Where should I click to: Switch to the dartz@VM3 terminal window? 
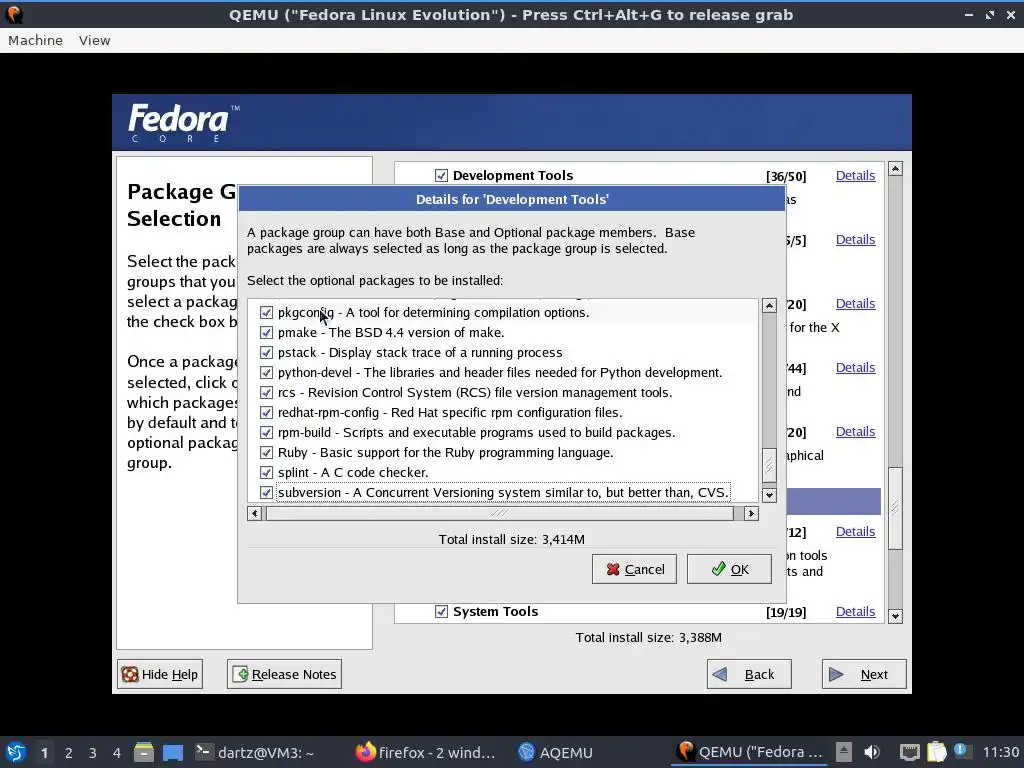(255, 752)
